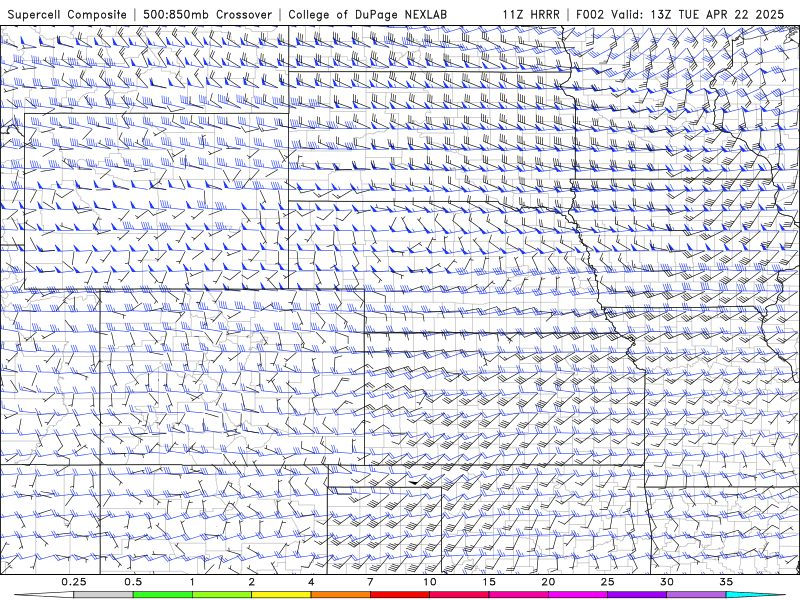
Task: Click the 0.25 value on the color scale
Action: (x=74, y=582)
